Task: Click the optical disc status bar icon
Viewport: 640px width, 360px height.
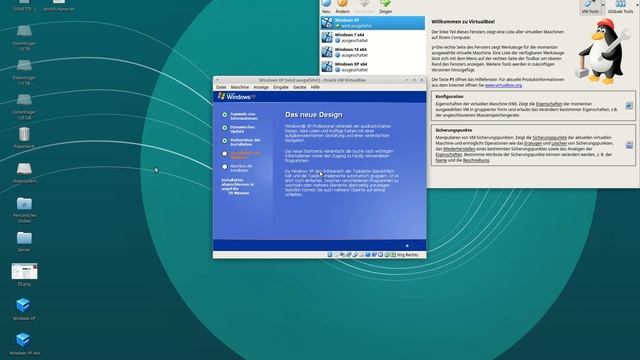Action: coord(336,255)
